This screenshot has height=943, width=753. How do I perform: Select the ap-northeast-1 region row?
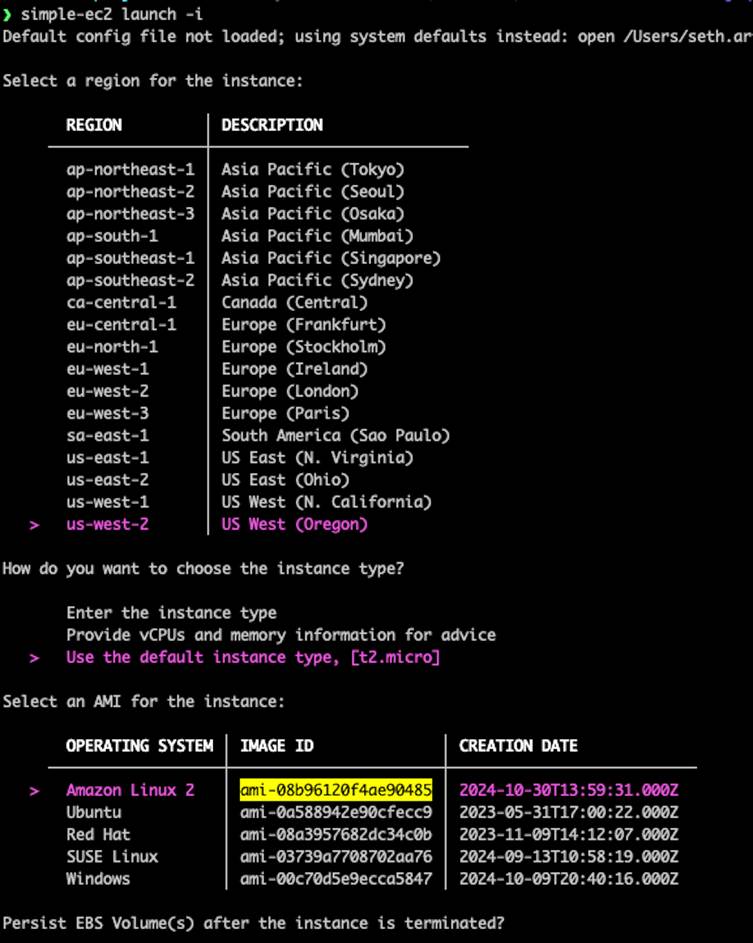(x=131, y=170)
